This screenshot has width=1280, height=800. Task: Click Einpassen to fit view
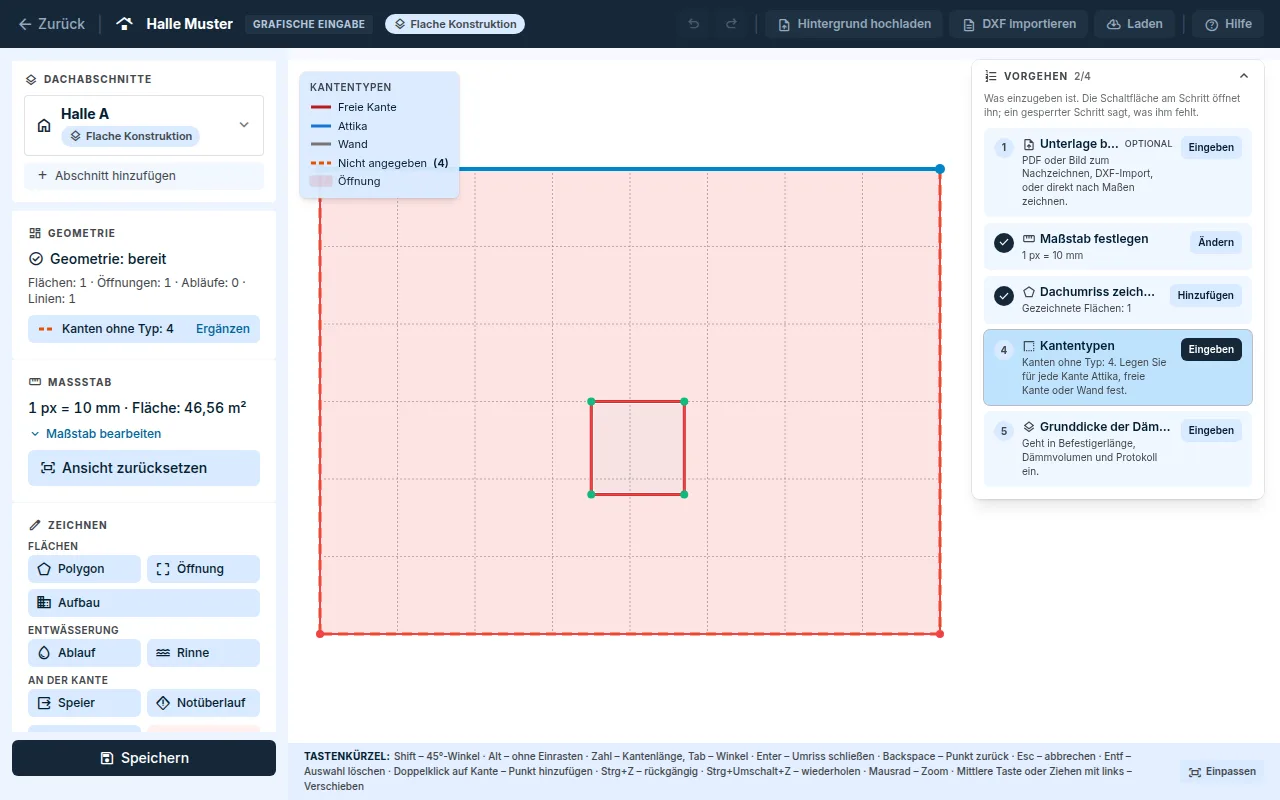point(1222,772)
